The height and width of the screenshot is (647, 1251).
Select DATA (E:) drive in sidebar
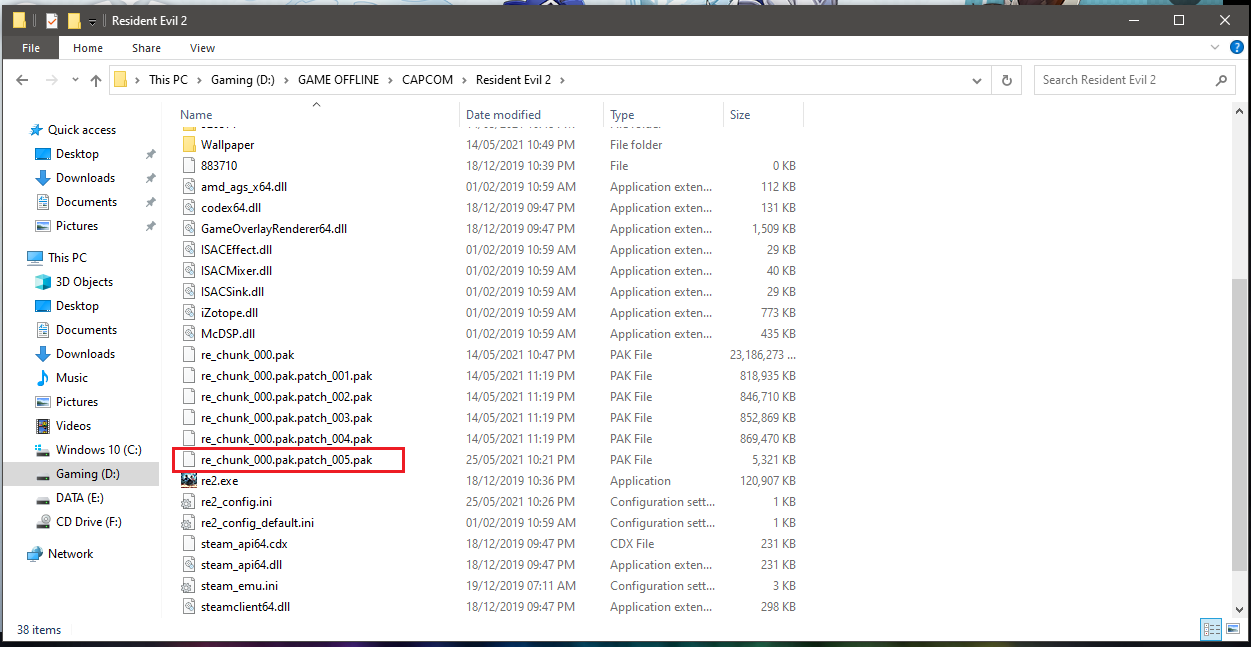(x=80, y=498)
